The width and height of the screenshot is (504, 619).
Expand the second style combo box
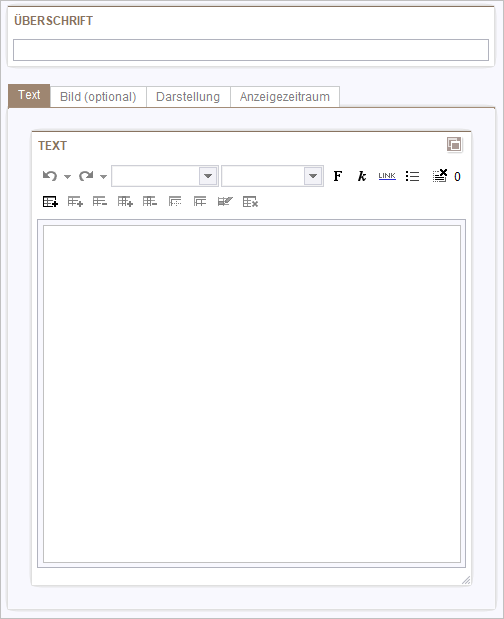pos(313,176)
